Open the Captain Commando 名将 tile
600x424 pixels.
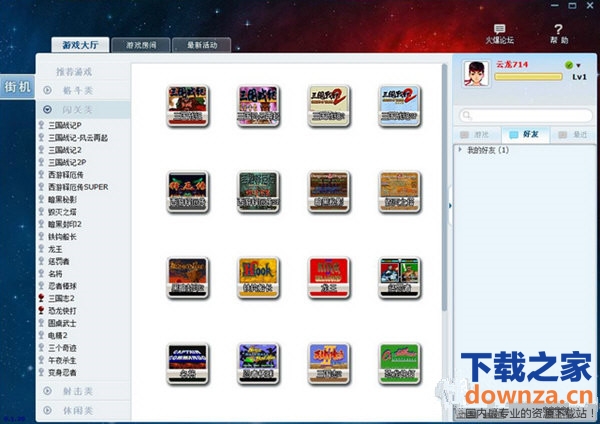pos(188,364)
